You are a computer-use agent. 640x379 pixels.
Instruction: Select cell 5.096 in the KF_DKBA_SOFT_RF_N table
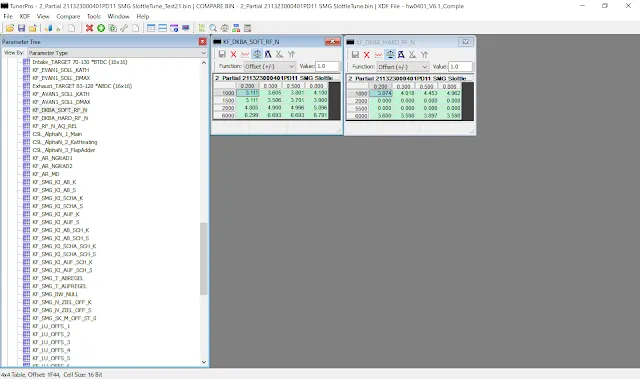317,108
